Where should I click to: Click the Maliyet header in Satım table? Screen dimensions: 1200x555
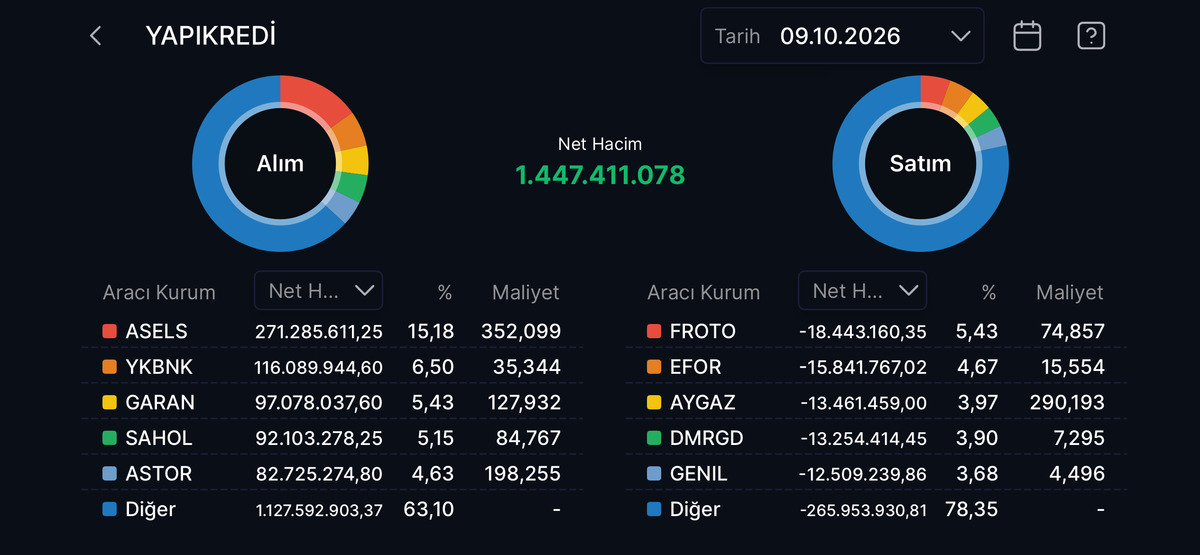tap(1069, 292)
